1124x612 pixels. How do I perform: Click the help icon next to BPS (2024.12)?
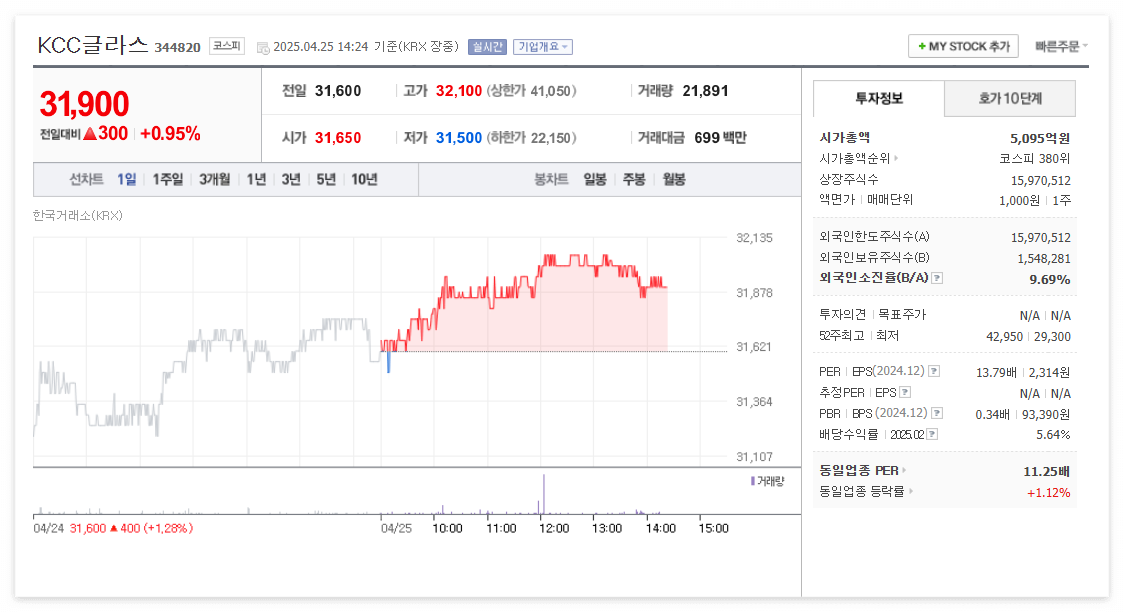936,412
